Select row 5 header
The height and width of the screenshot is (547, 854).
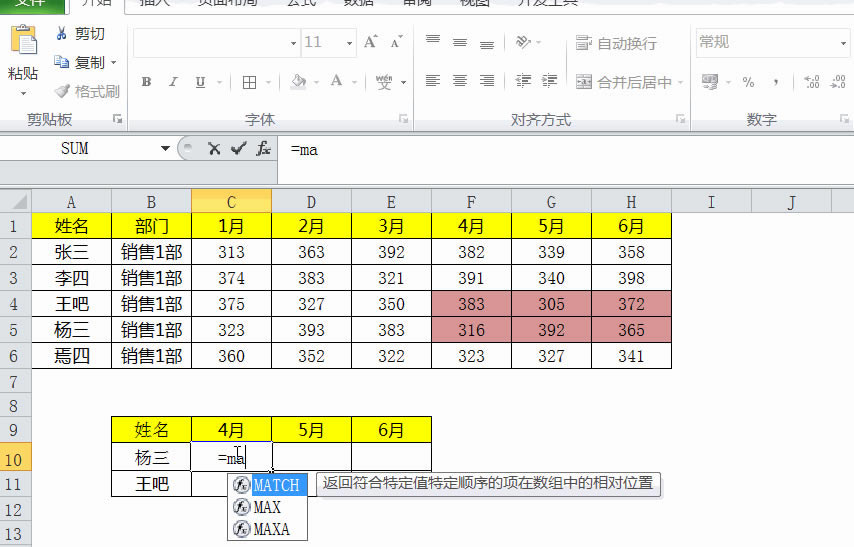click(x=15, y=330)
